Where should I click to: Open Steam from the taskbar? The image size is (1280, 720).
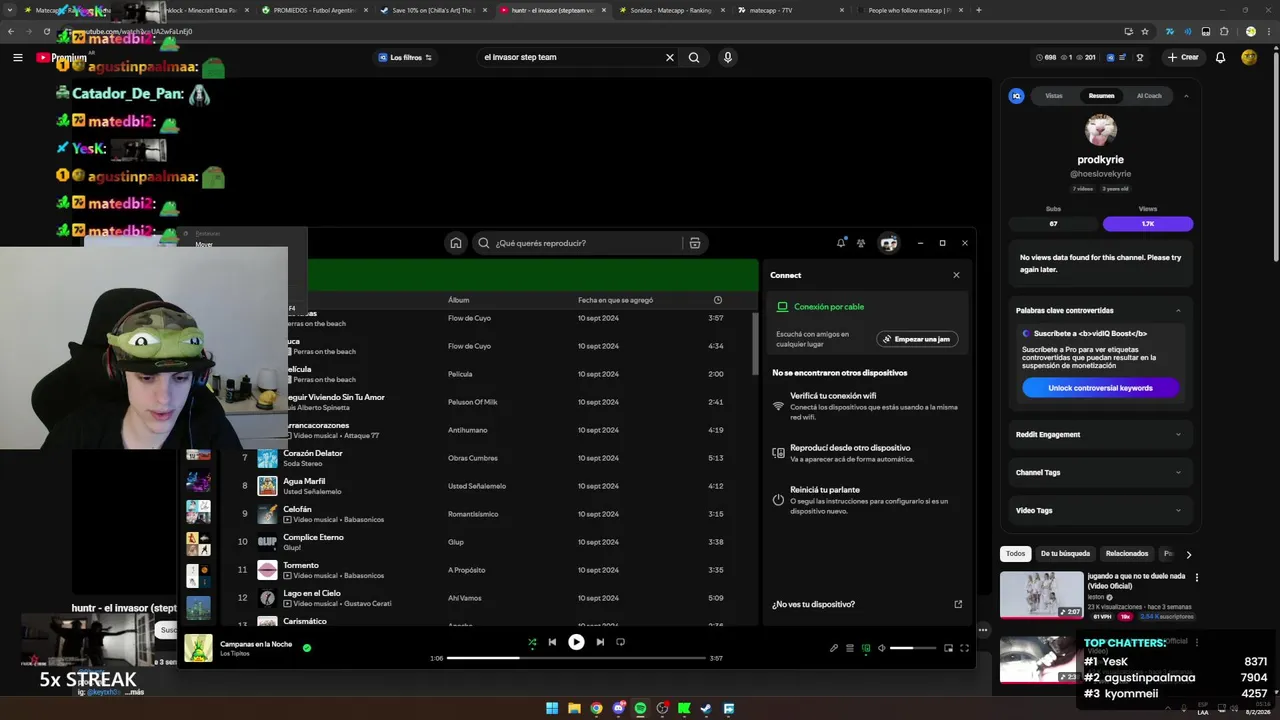[x=706, y=708]
